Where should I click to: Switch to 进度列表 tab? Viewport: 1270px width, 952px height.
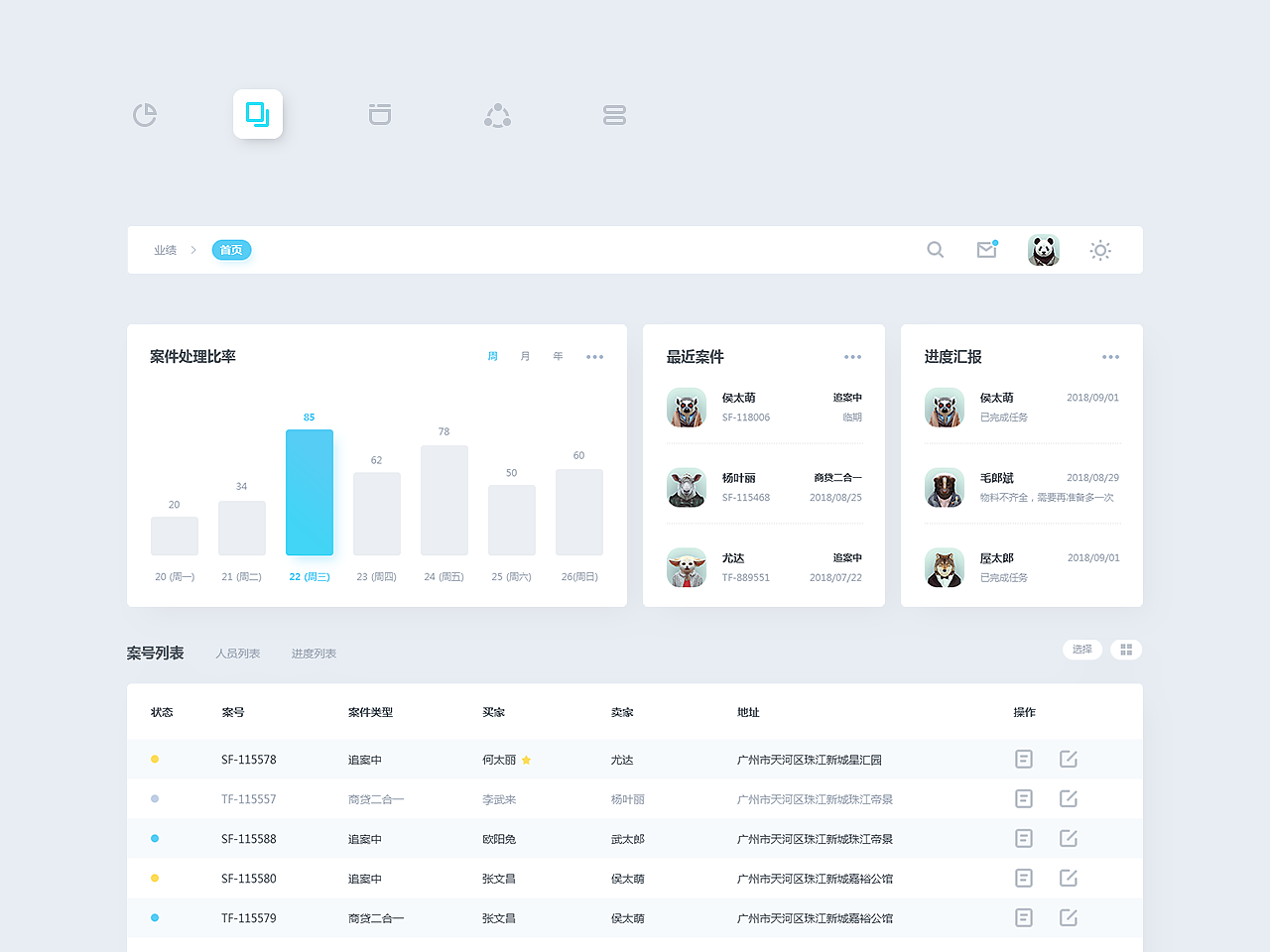point(314,654)
